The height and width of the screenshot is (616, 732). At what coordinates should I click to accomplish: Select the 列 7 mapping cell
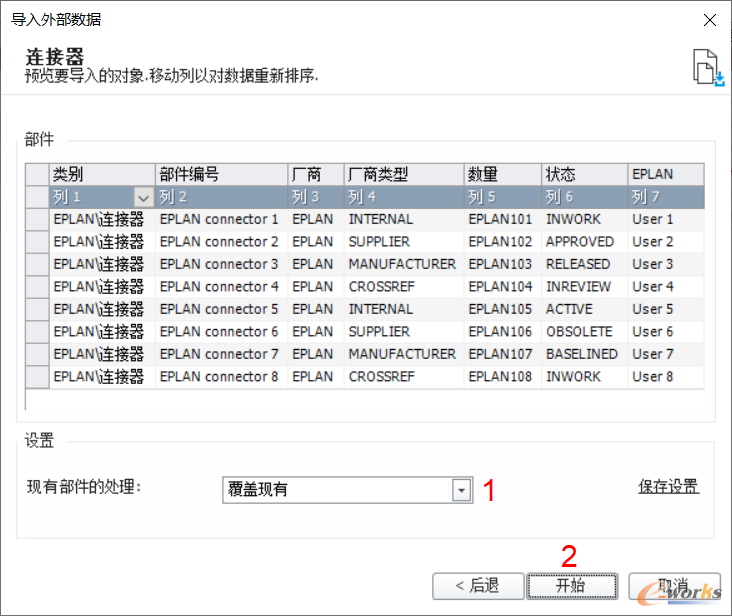click(x=666, y=197)
